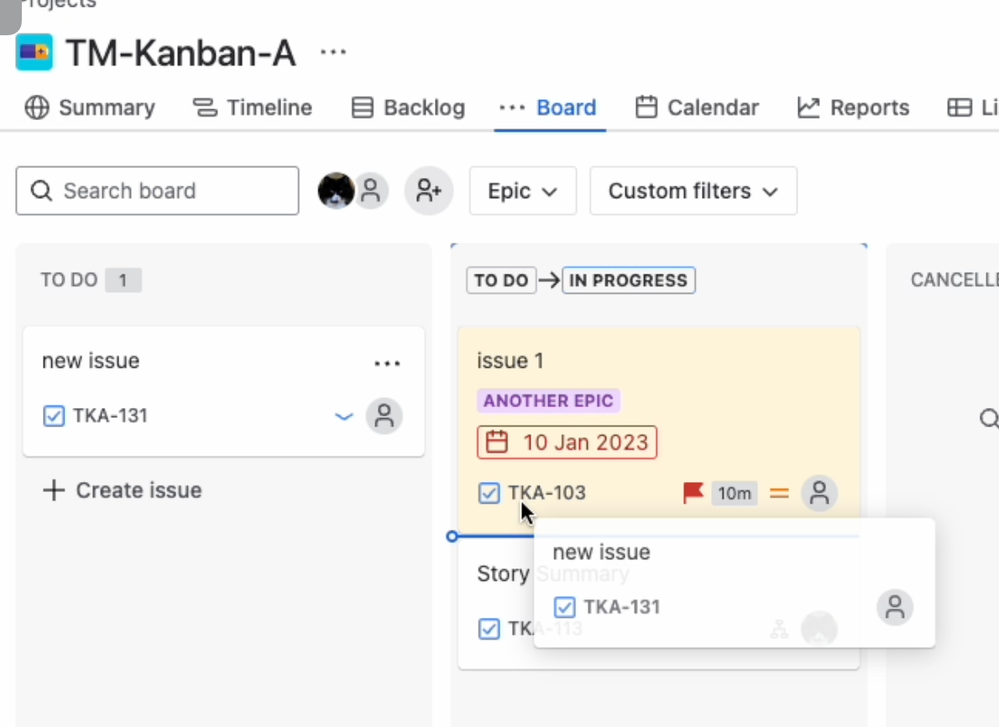Click the globe icon beside Summary
This screenshot has height=727, width=999.
37,108
